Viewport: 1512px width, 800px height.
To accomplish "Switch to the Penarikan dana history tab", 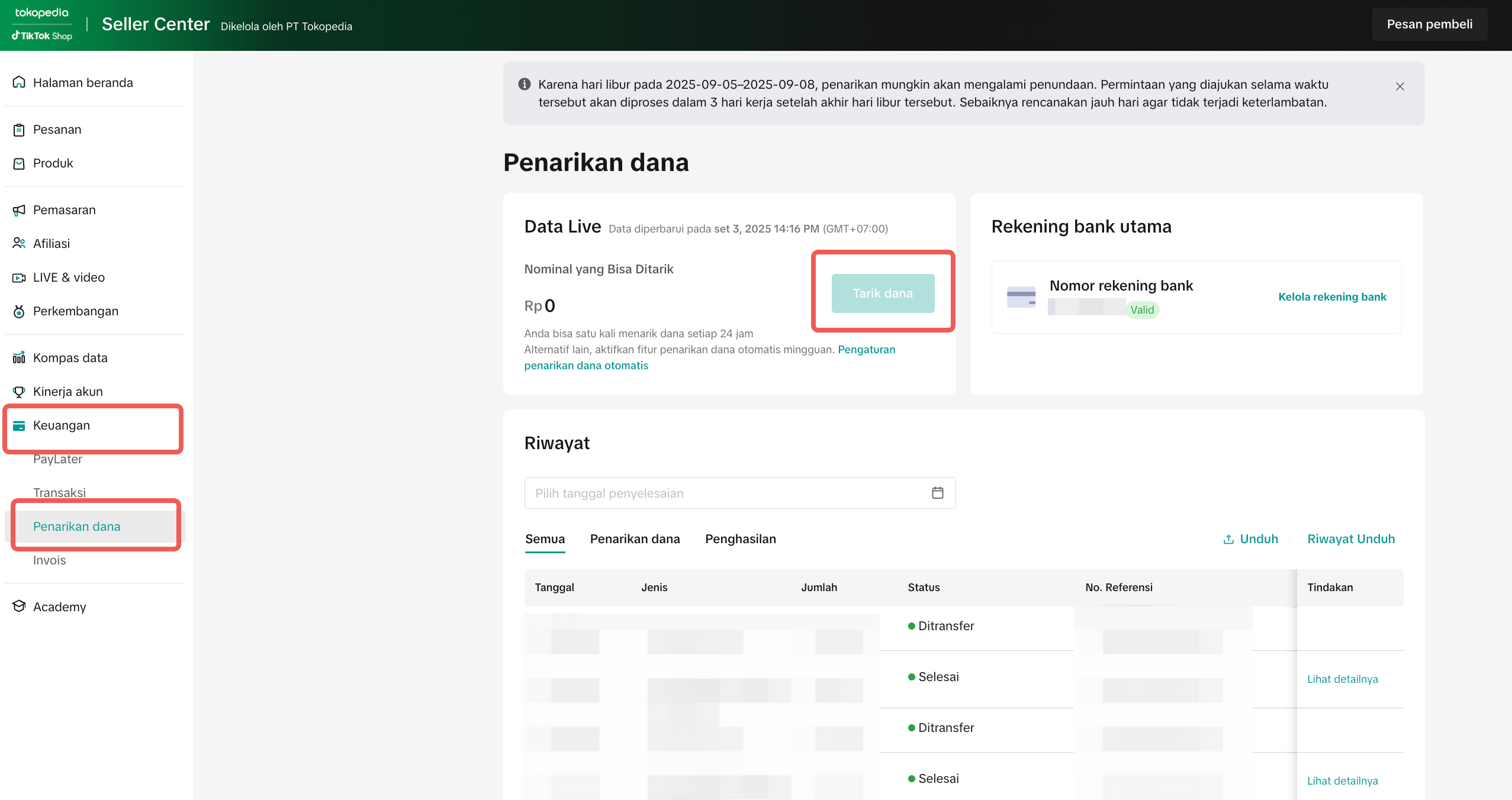I will click(635, 539).
